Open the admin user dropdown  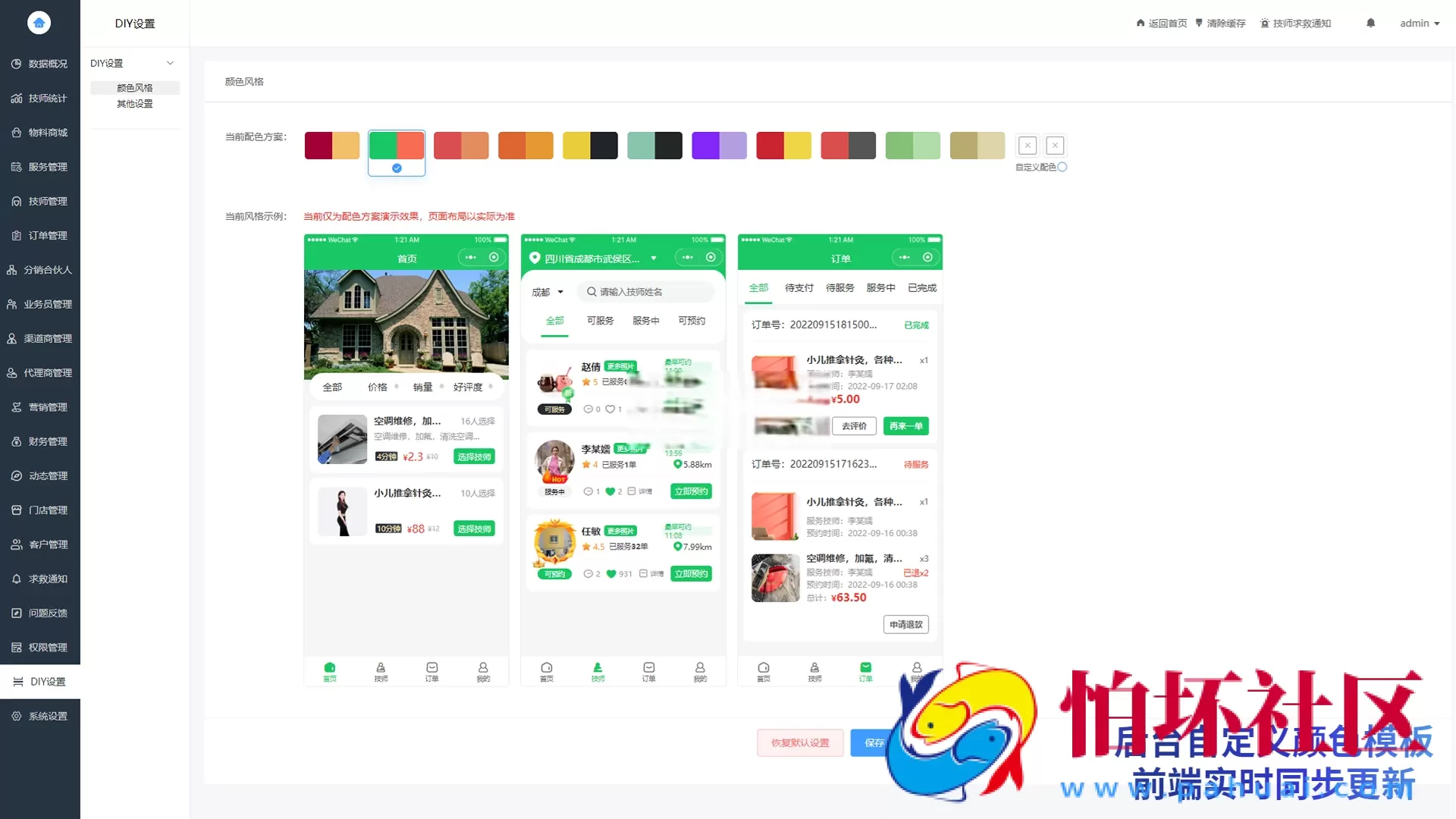[x=1419, y=23]
